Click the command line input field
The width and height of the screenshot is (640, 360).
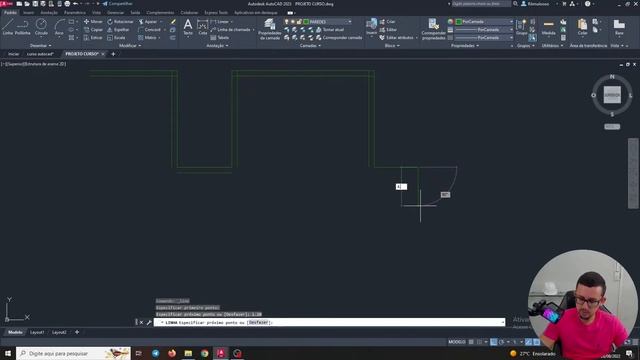(329, 322)
